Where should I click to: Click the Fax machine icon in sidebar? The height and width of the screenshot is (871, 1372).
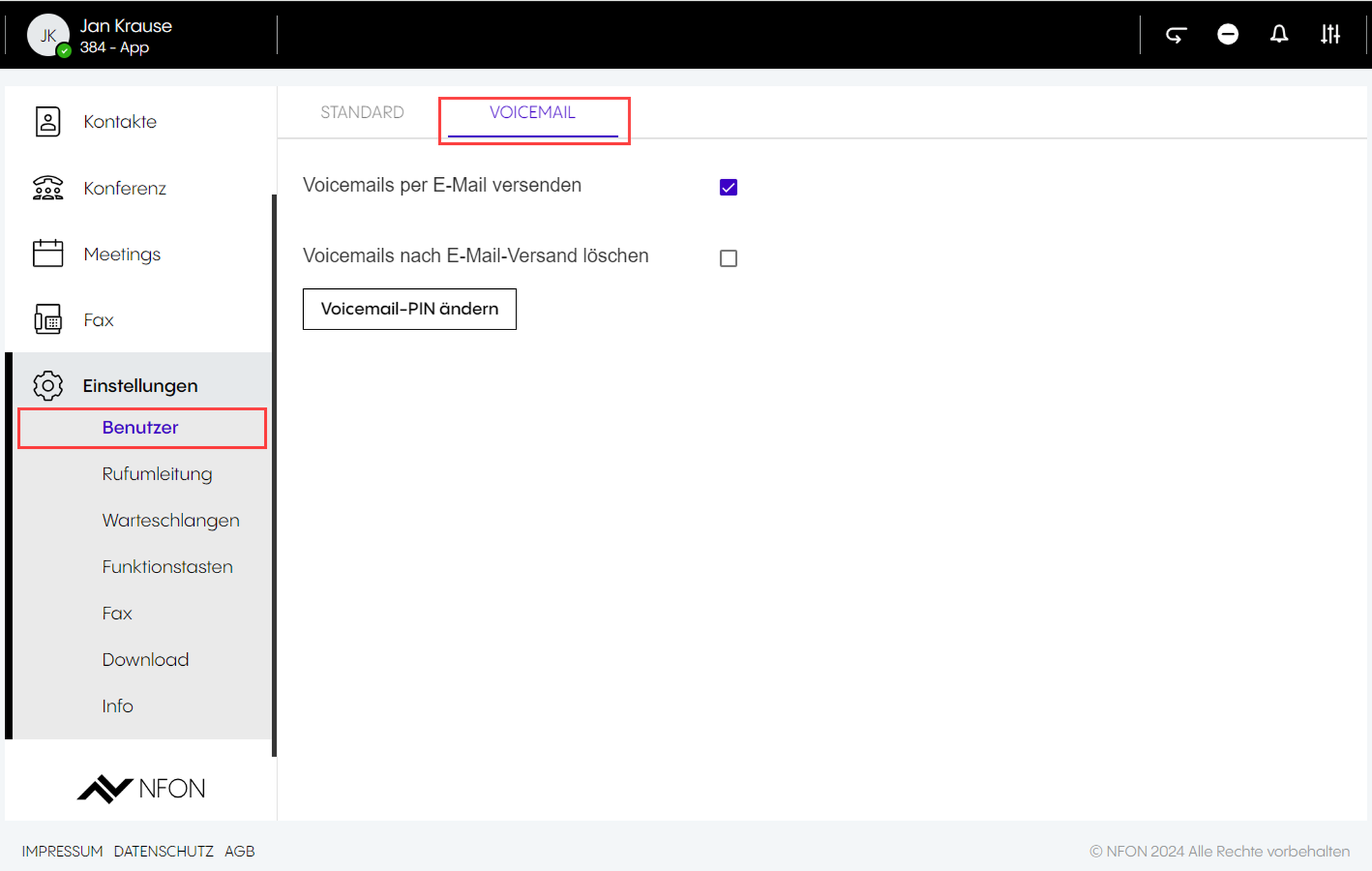coord(48,320)
